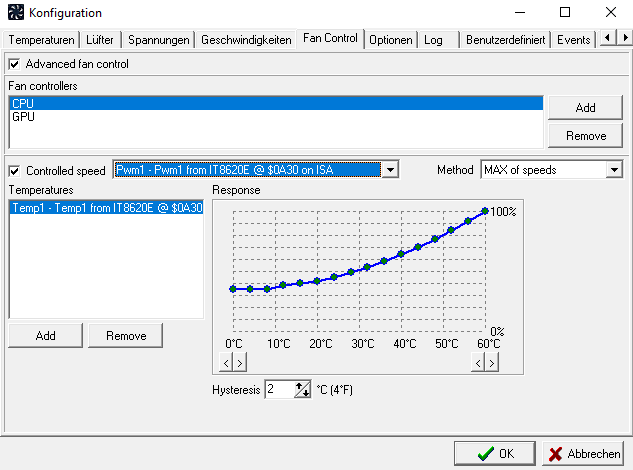Screen dimensions: 633x470
Task: Go to the Spannungen tab
Action: point(159,40)
